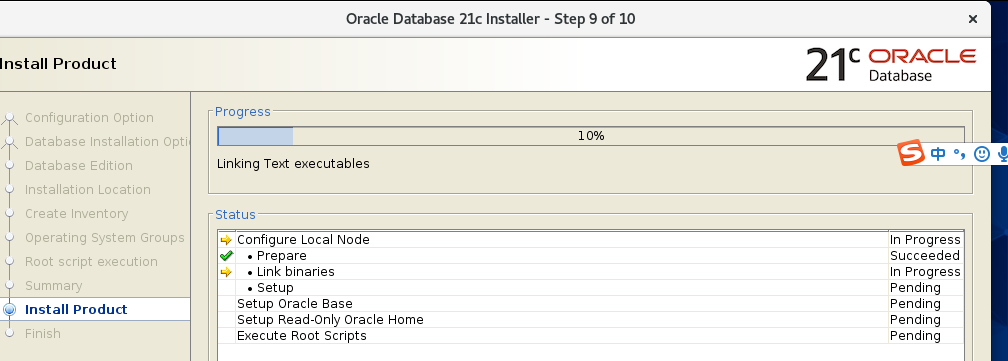The image size is (1008, 361).
Task: Click the microphone voice input icon
Action: click(1002, 154)
